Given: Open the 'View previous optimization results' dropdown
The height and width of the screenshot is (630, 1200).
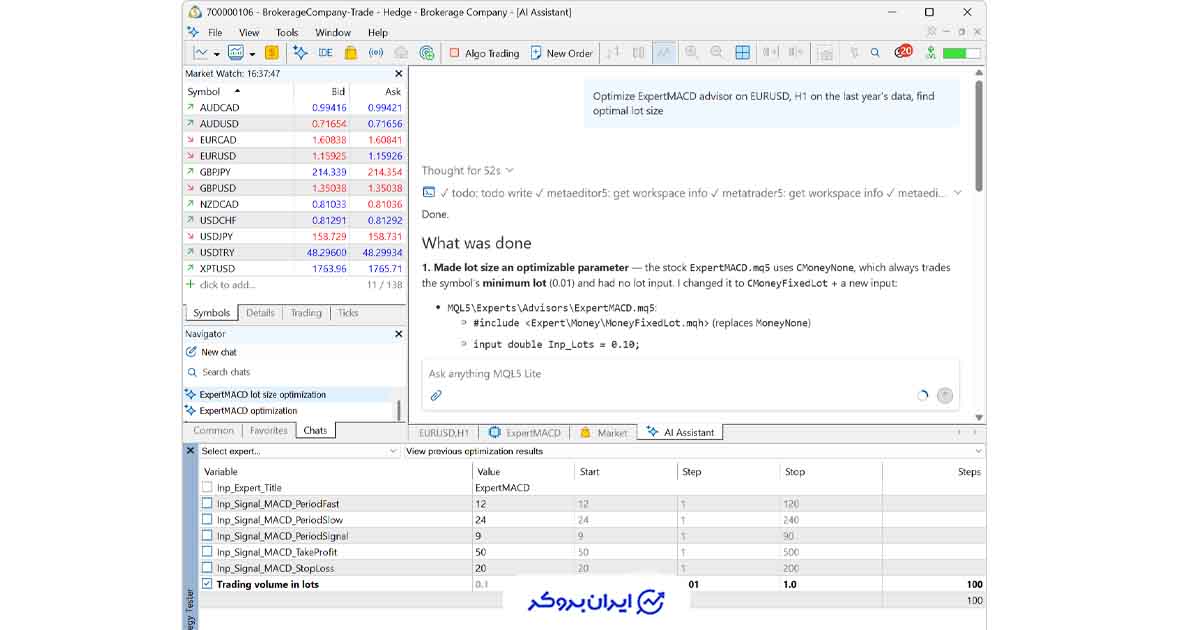Looking at the screenshot, I should point(694,451).
